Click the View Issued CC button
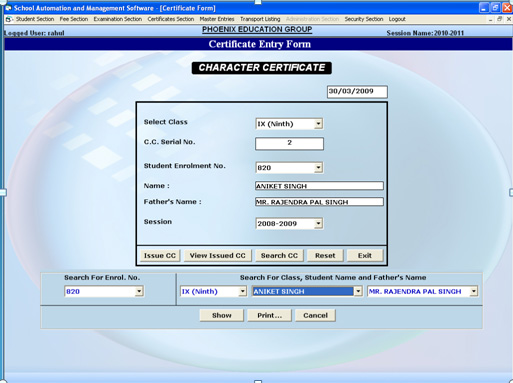Viewport: 513px width, 383px height. (218, 256)
